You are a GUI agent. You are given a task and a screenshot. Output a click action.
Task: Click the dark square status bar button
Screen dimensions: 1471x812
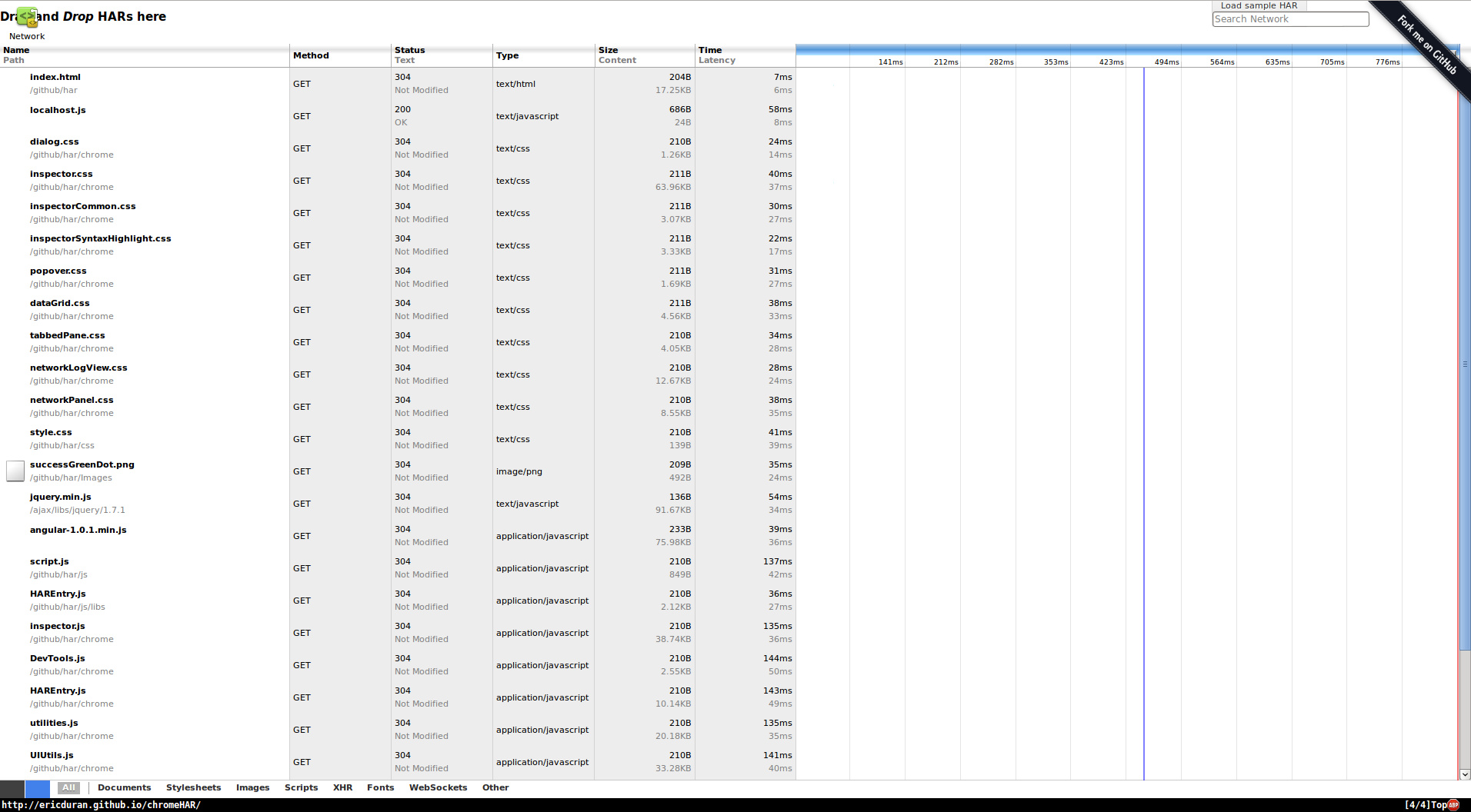(12, 788)
